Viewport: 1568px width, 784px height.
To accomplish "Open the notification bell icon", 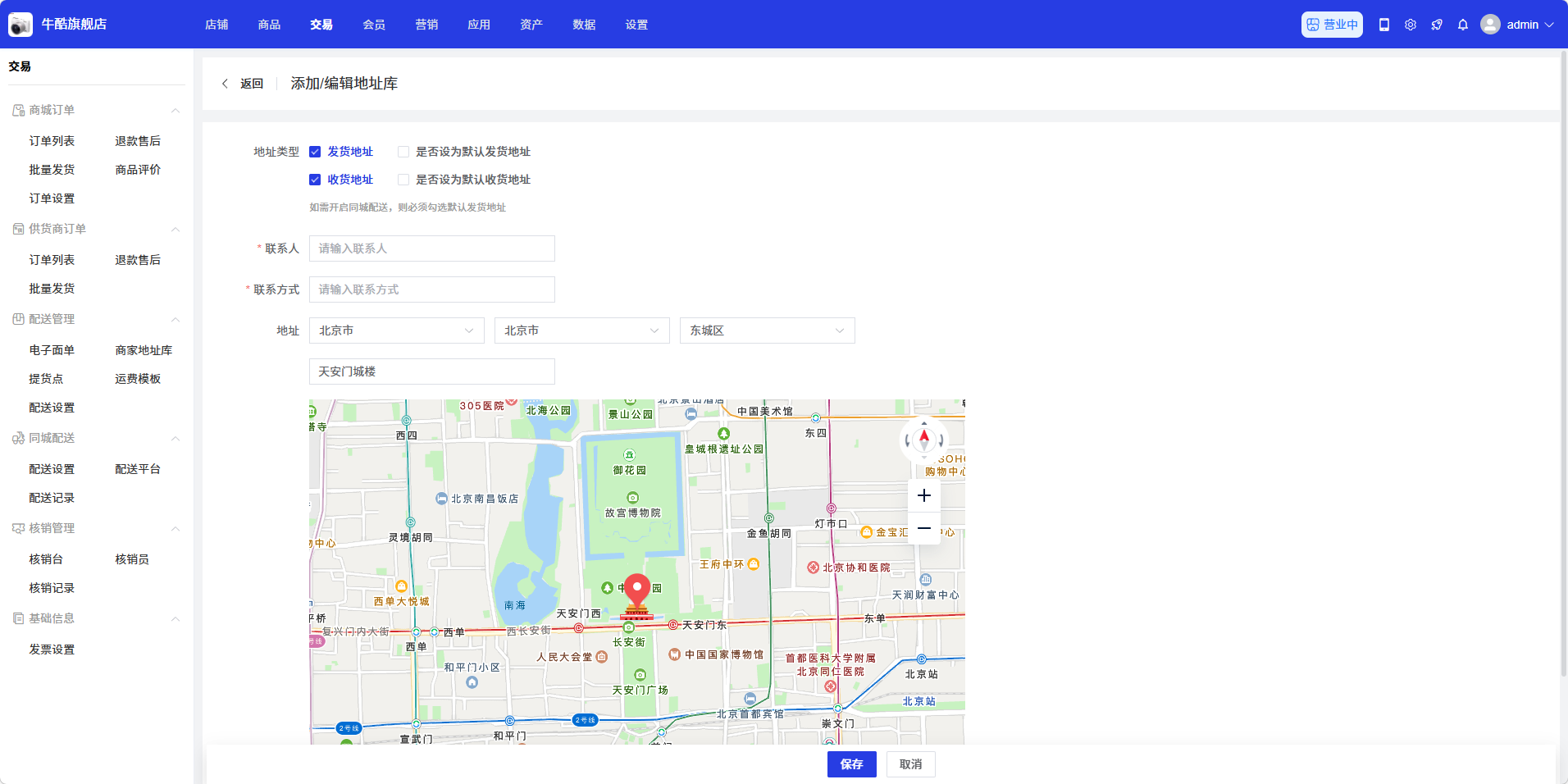I will (1463, 25).
